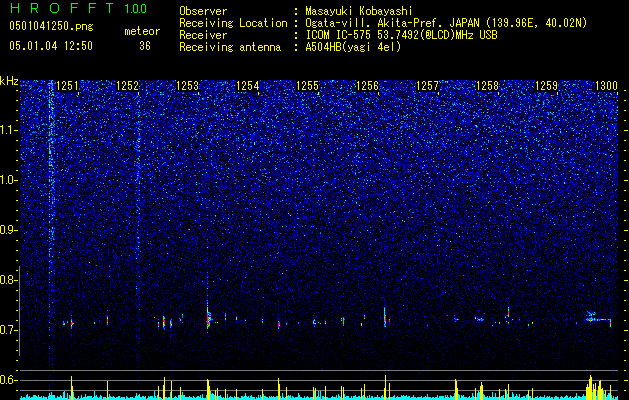Click the 1256 time marker

pyautogui.click(x=367, y=86)
